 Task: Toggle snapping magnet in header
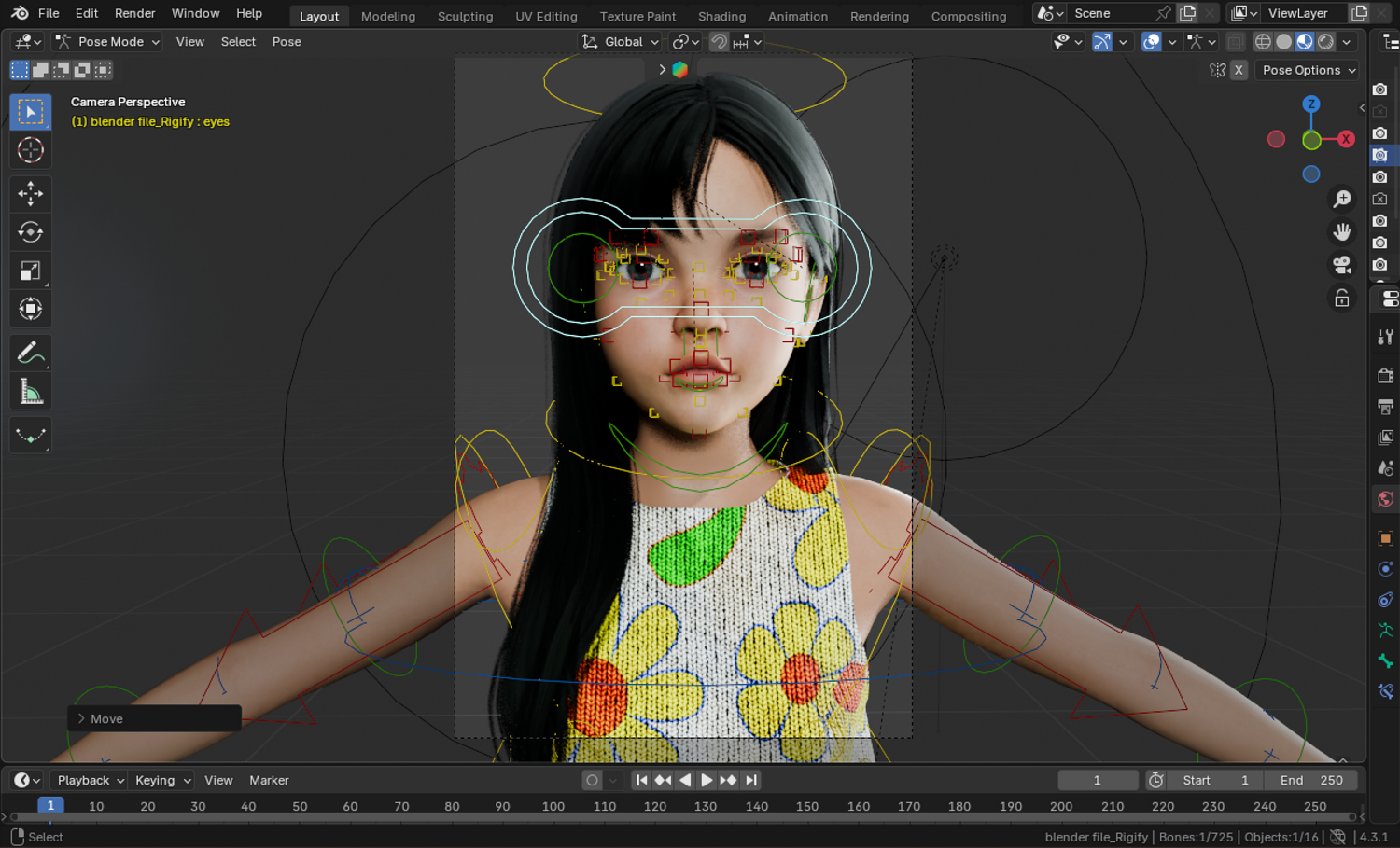click(719, 42)
